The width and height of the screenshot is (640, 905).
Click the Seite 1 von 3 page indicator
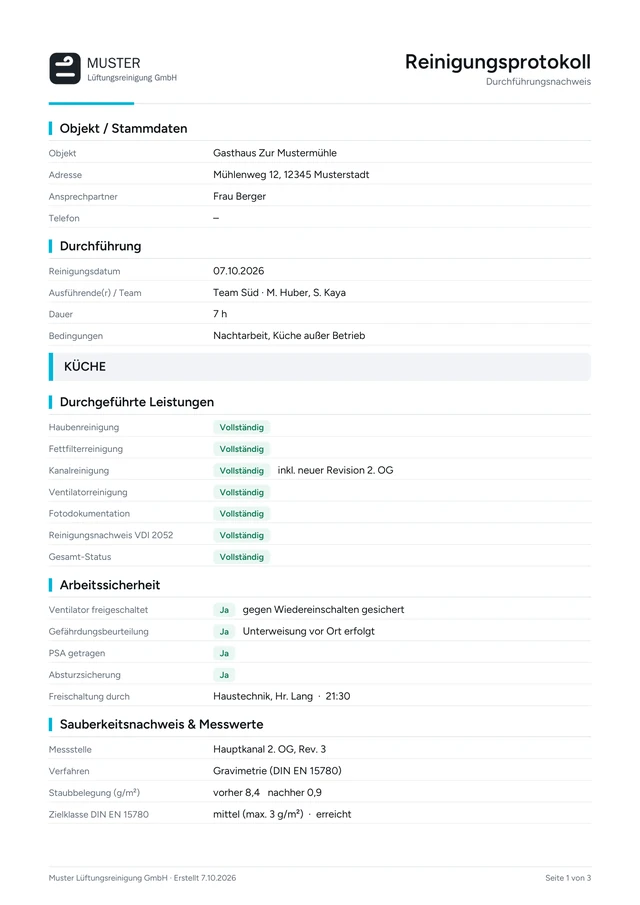568,878
